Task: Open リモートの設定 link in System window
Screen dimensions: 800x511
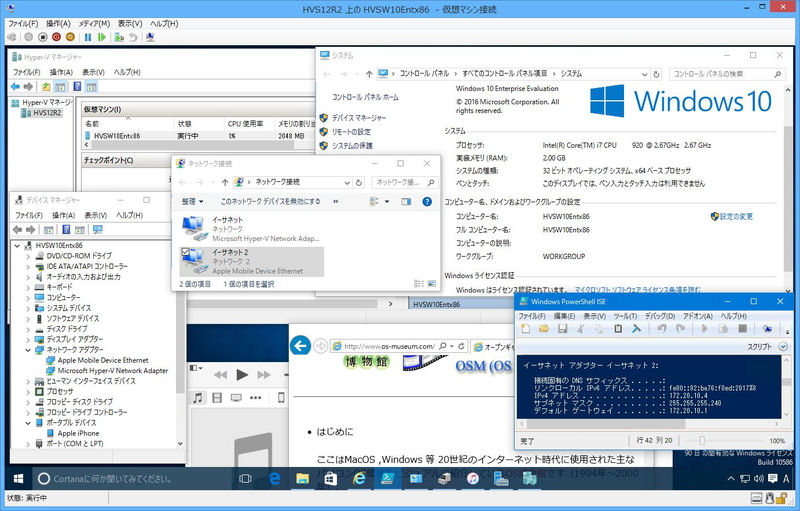Action: click(x=351, y=132)
